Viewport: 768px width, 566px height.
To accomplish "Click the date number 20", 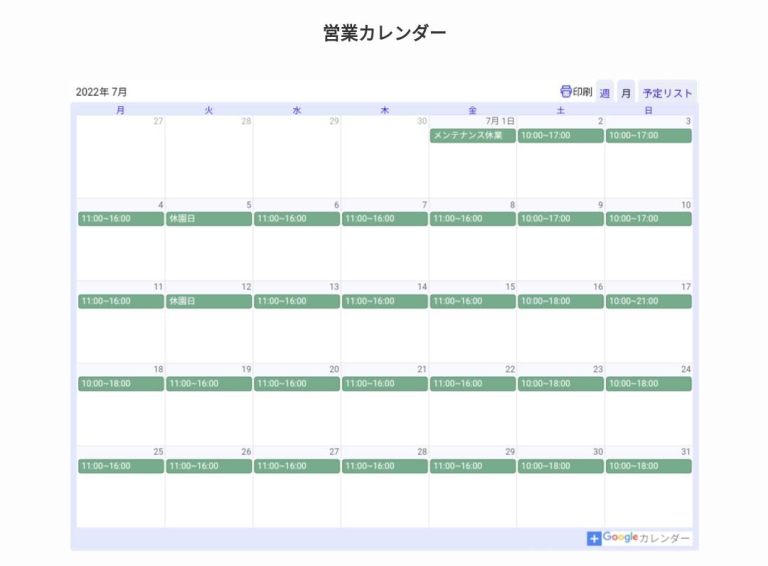I will click(x=334, y=369).
